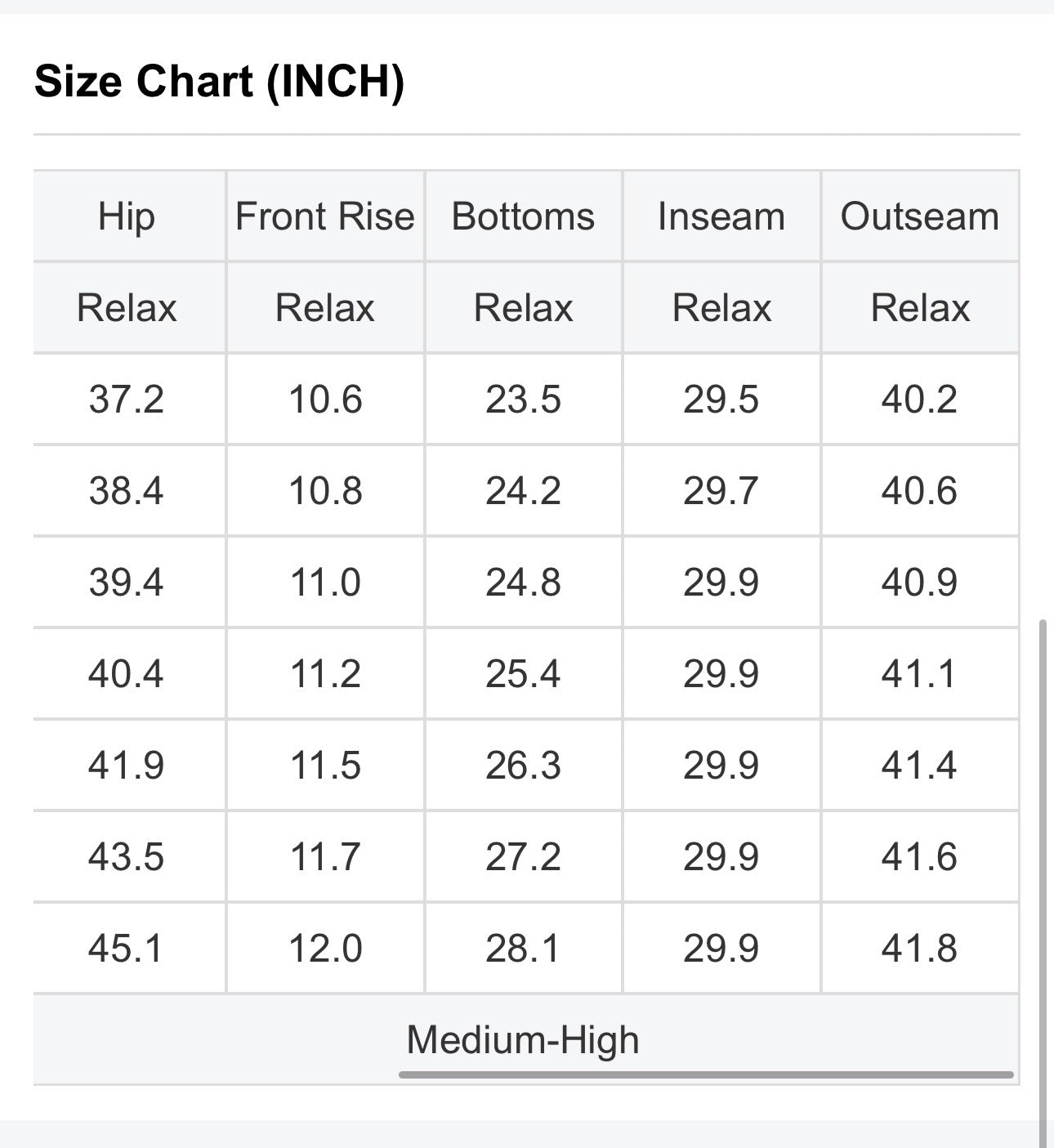Click the Outseam column header
Viewport: 1054px width, 1148px height.
(920, 217)
